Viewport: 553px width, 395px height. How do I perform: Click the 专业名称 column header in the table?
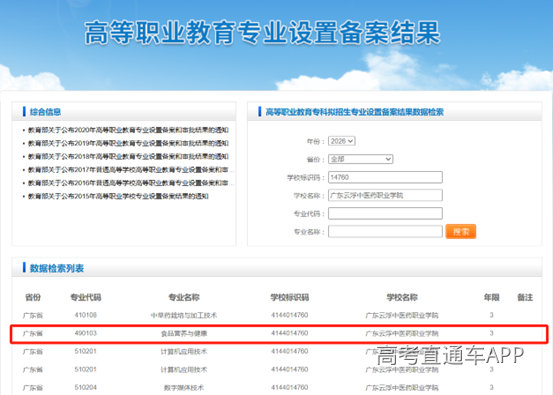pos(184,297)
